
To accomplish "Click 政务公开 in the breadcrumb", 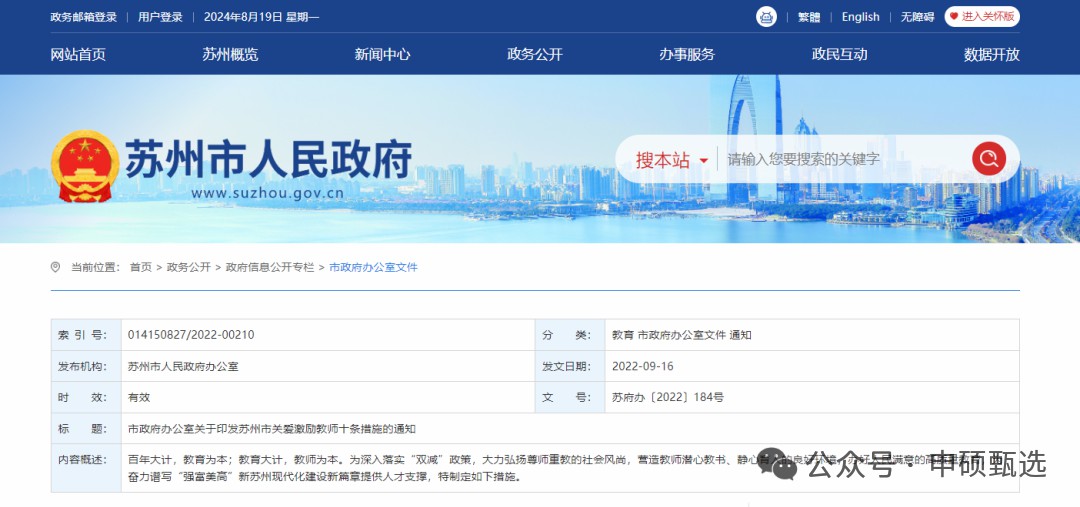I will point(189,267).
